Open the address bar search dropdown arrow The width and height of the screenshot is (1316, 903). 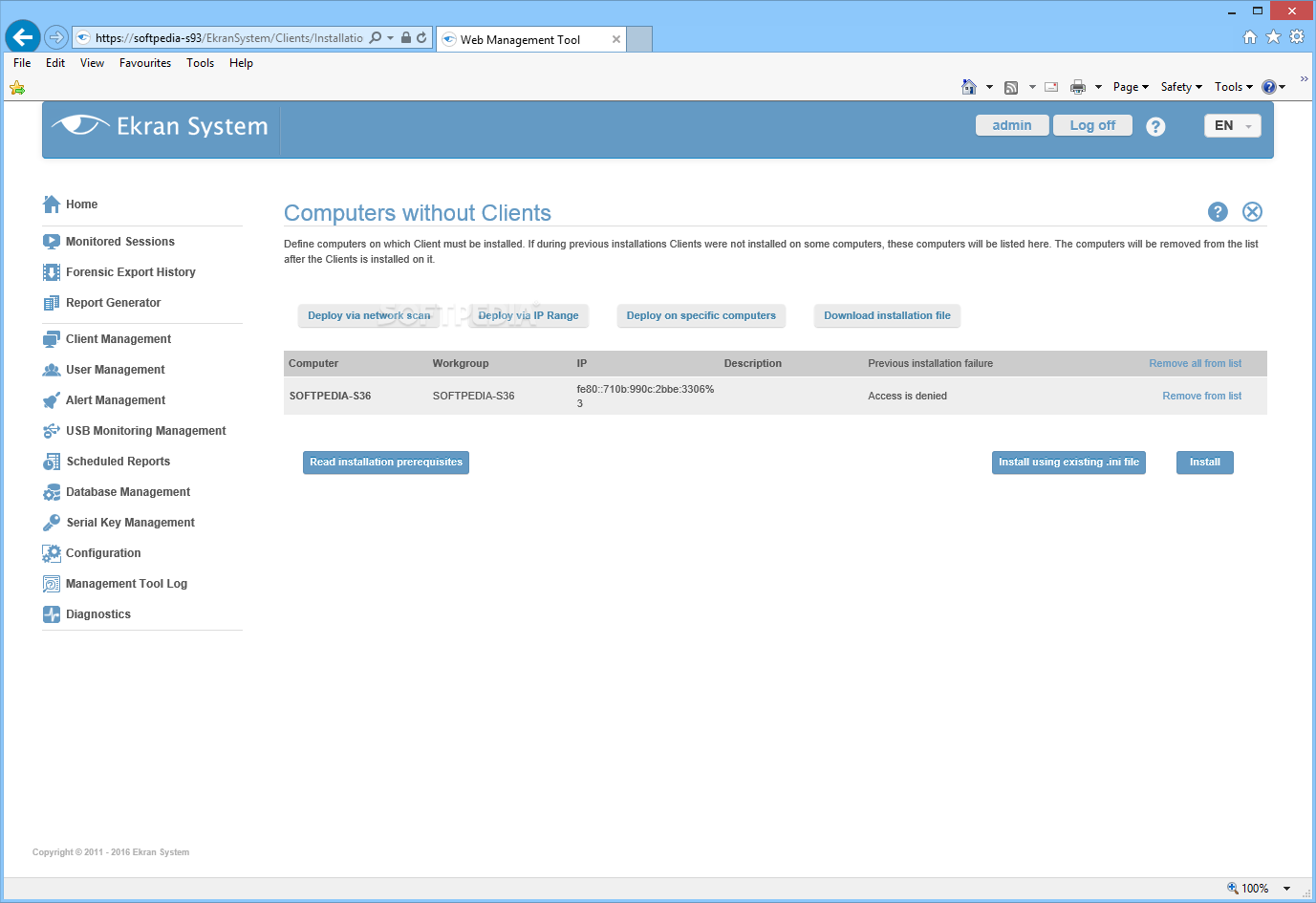click(x=390, y=38)
